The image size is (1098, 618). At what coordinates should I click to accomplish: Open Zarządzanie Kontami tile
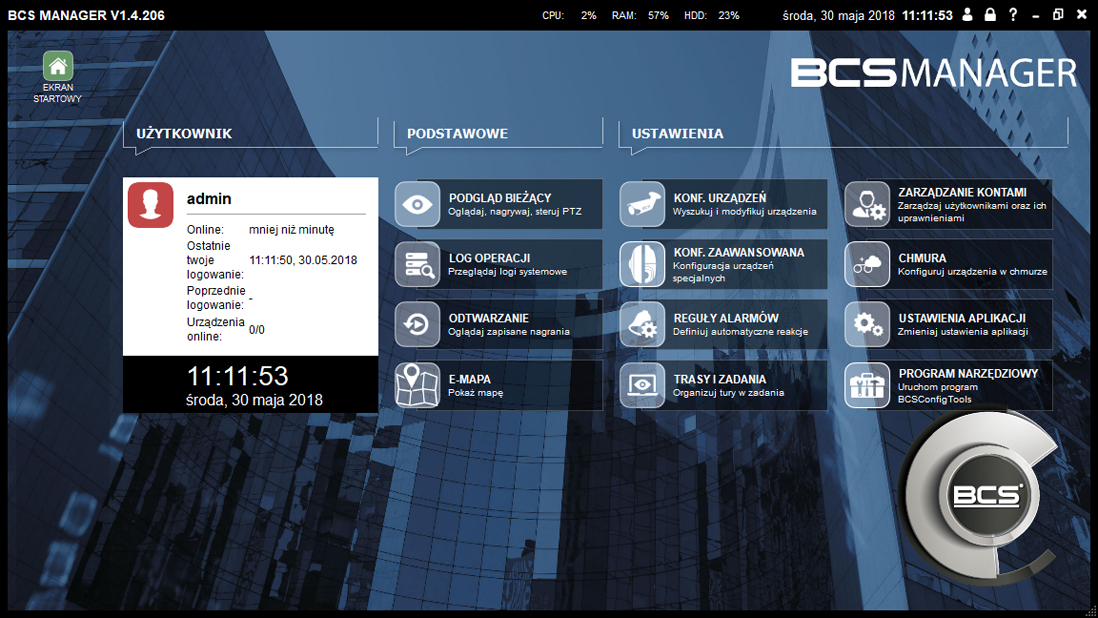point(948,204)
